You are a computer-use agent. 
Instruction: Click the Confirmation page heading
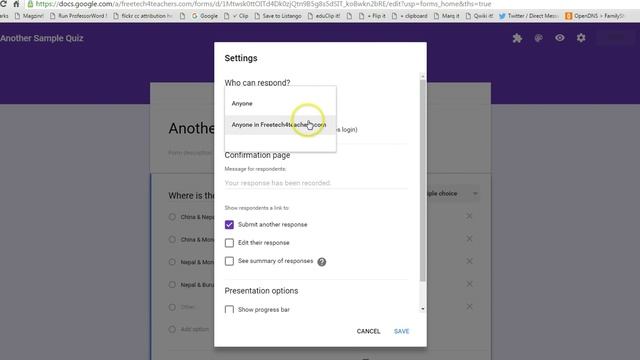[257, 155]
